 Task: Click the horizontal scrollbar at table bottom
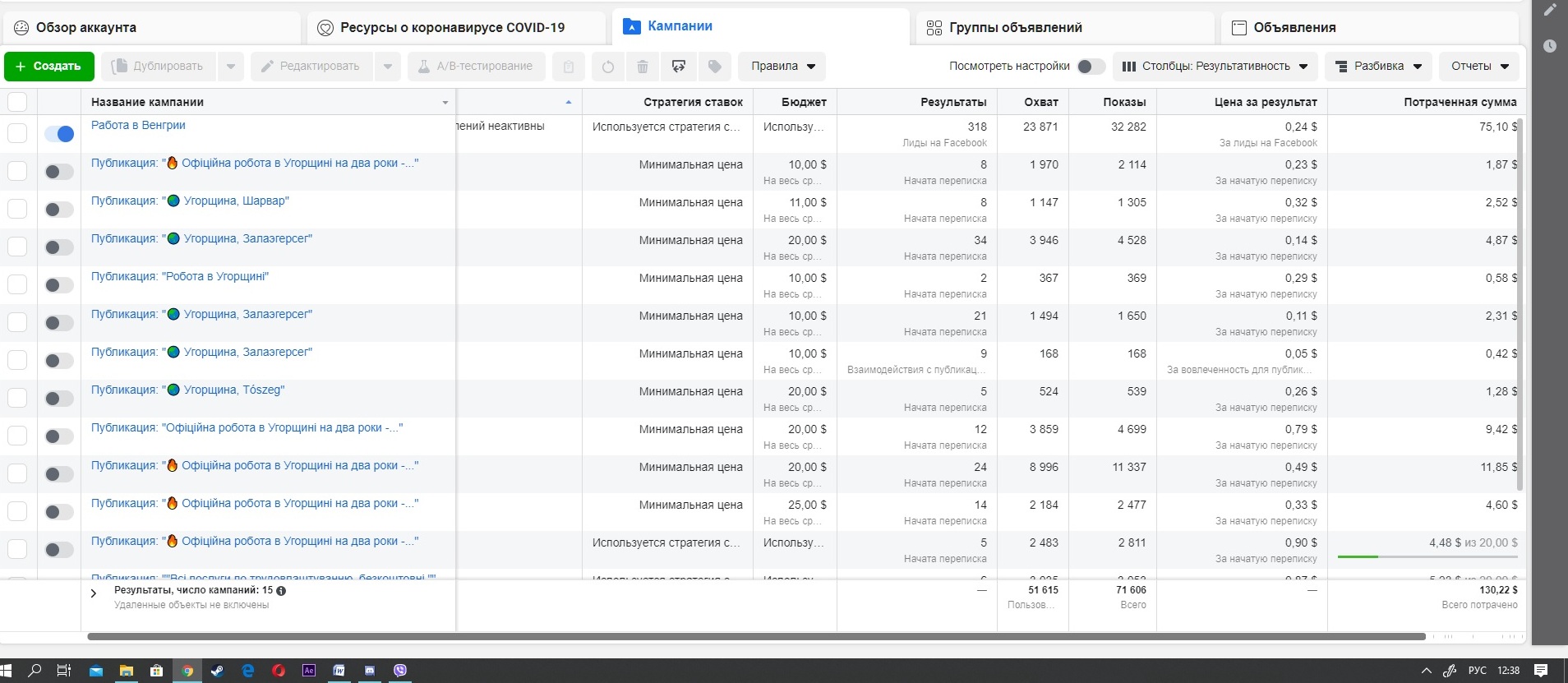click(x=756, y=636)
